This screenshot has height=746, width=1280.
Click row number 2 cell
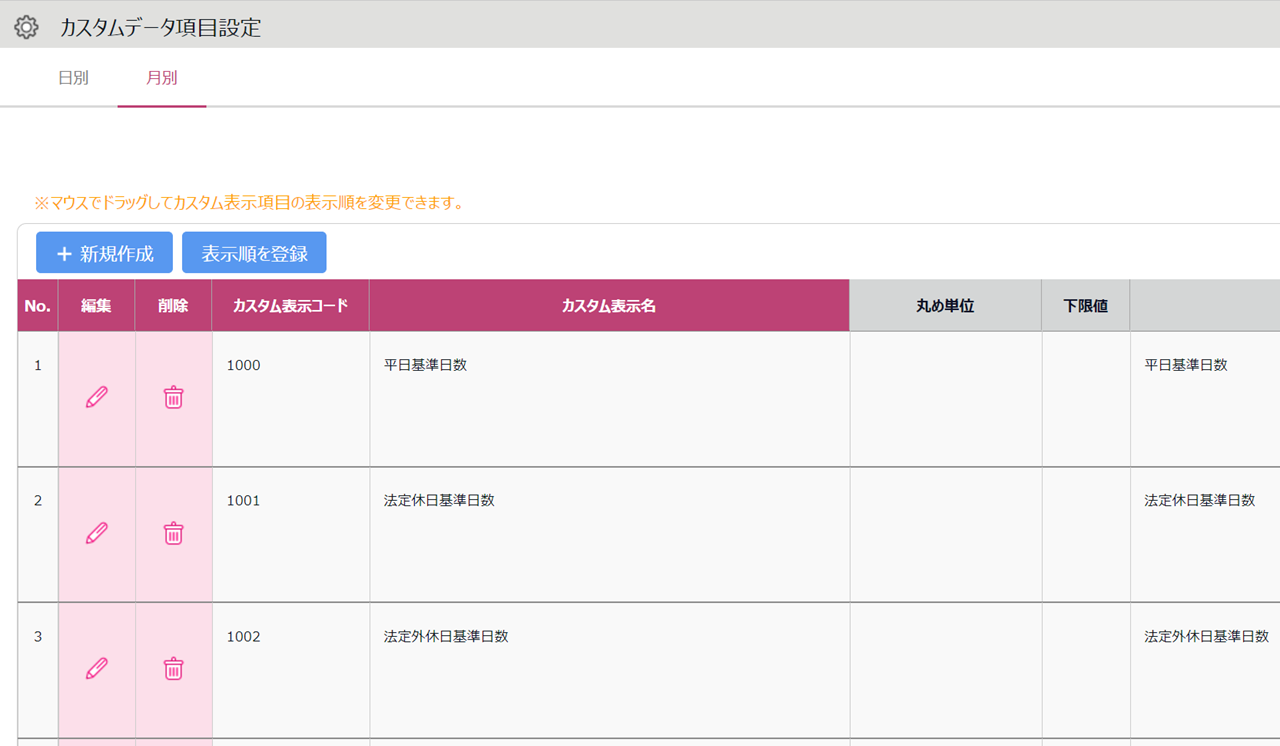[x=38, y=535]
